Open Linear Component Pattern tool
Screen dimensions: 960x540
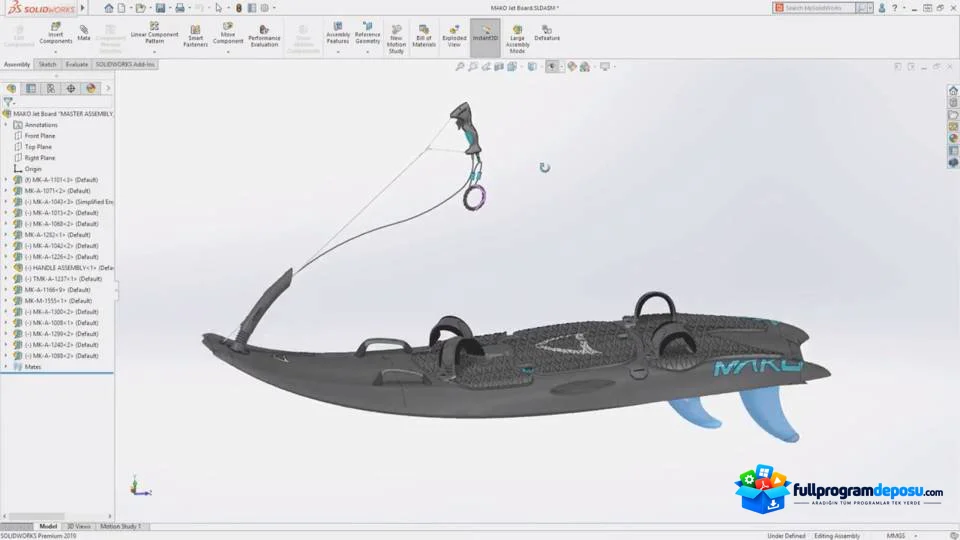154,33
